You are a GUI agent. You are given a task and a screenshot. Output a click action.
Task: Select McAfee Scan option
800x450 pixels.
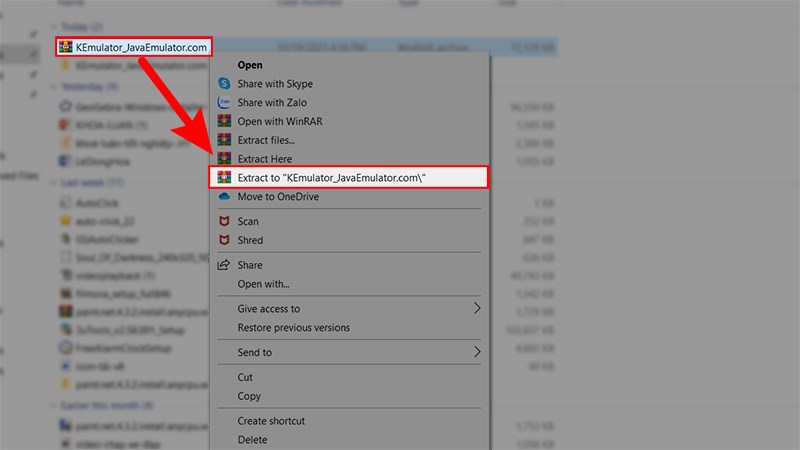pyautogui.click(x=248, y=221)
